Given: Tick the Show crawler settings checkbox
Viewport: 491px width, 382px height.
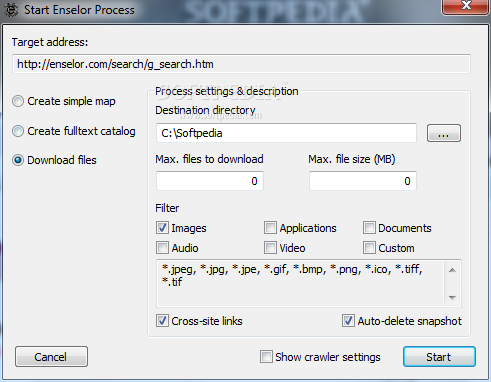Looking at the screenshot, I should pyautogui.click(x=266, y=357).
